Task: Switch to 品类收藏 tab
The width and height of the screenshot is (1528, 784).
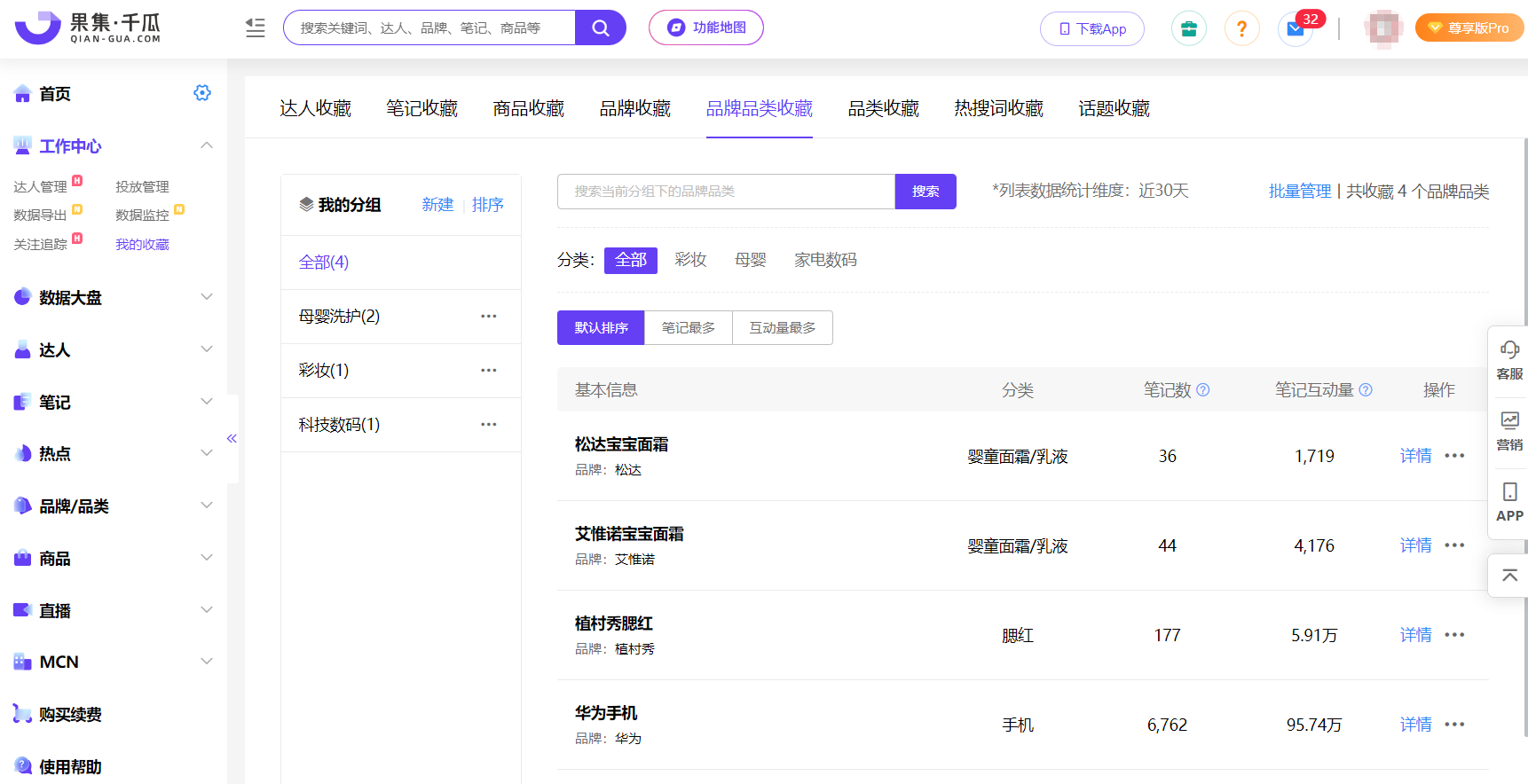Action: tap(884, 108)
